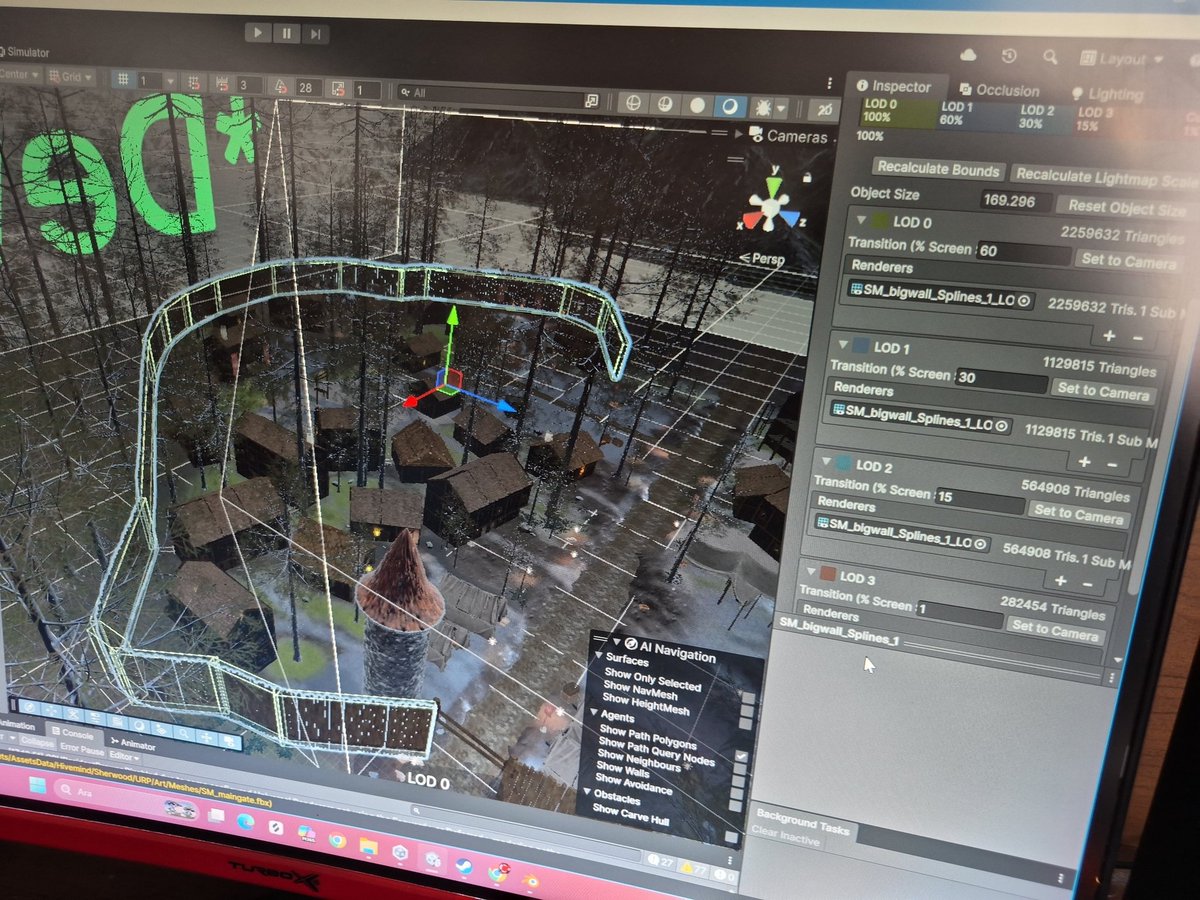Click the rotate snap value field 28
Image resolution: width=1200 pixels, height=900 pixels.
pyautogui.click(x=308, y=88)
